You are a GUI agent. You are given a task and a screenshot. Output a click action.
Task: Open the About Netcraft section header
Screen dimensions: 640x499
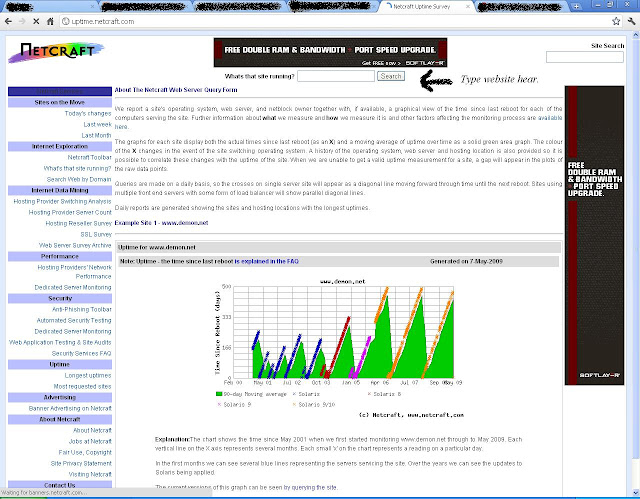[x=60, y=420]
